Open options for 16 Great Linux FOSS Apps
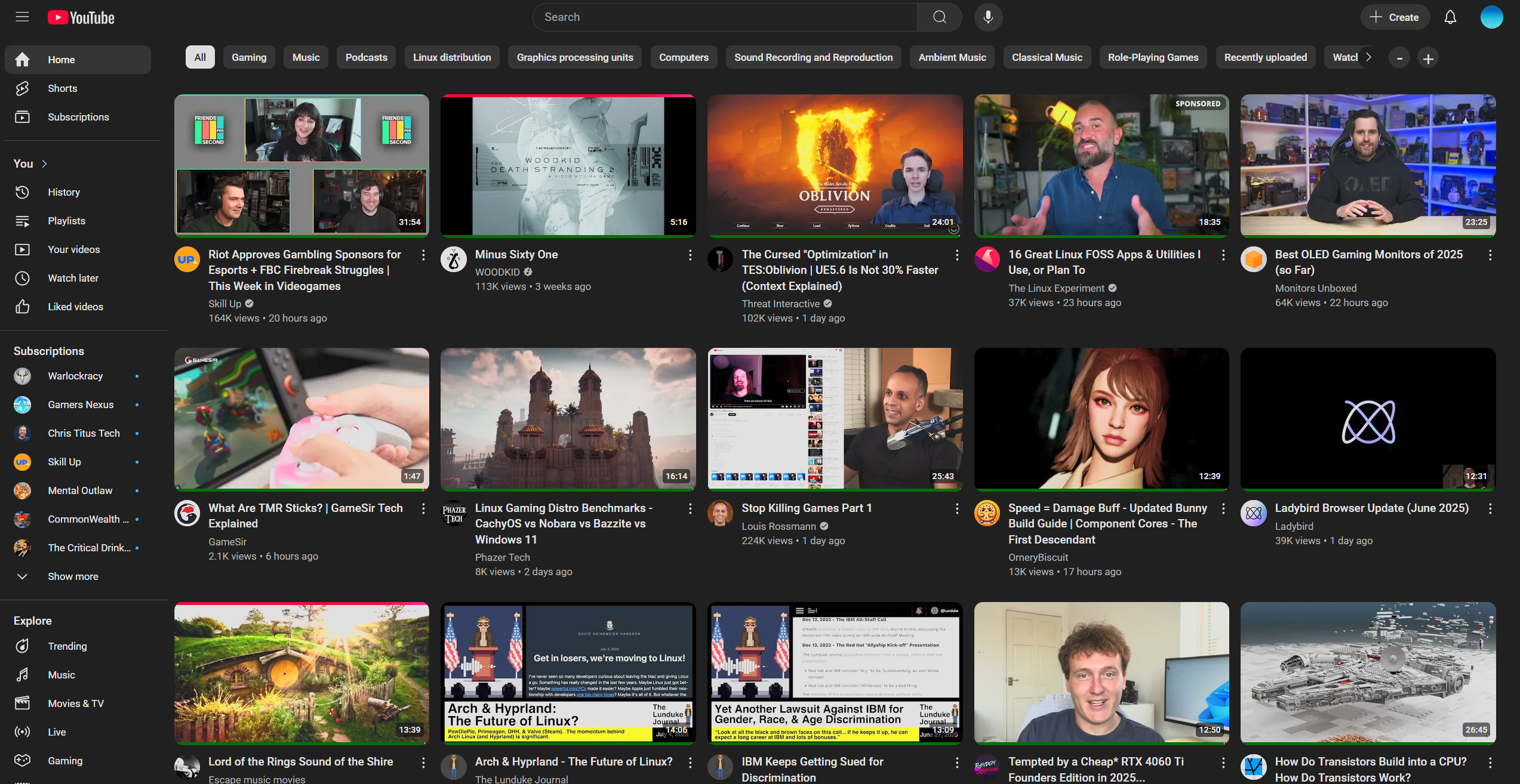 point(1223,255)
